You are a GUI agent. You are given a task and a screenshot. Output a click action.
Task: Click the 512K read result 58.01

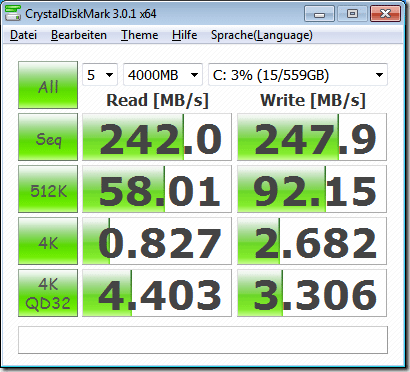[x=157, y=189]
